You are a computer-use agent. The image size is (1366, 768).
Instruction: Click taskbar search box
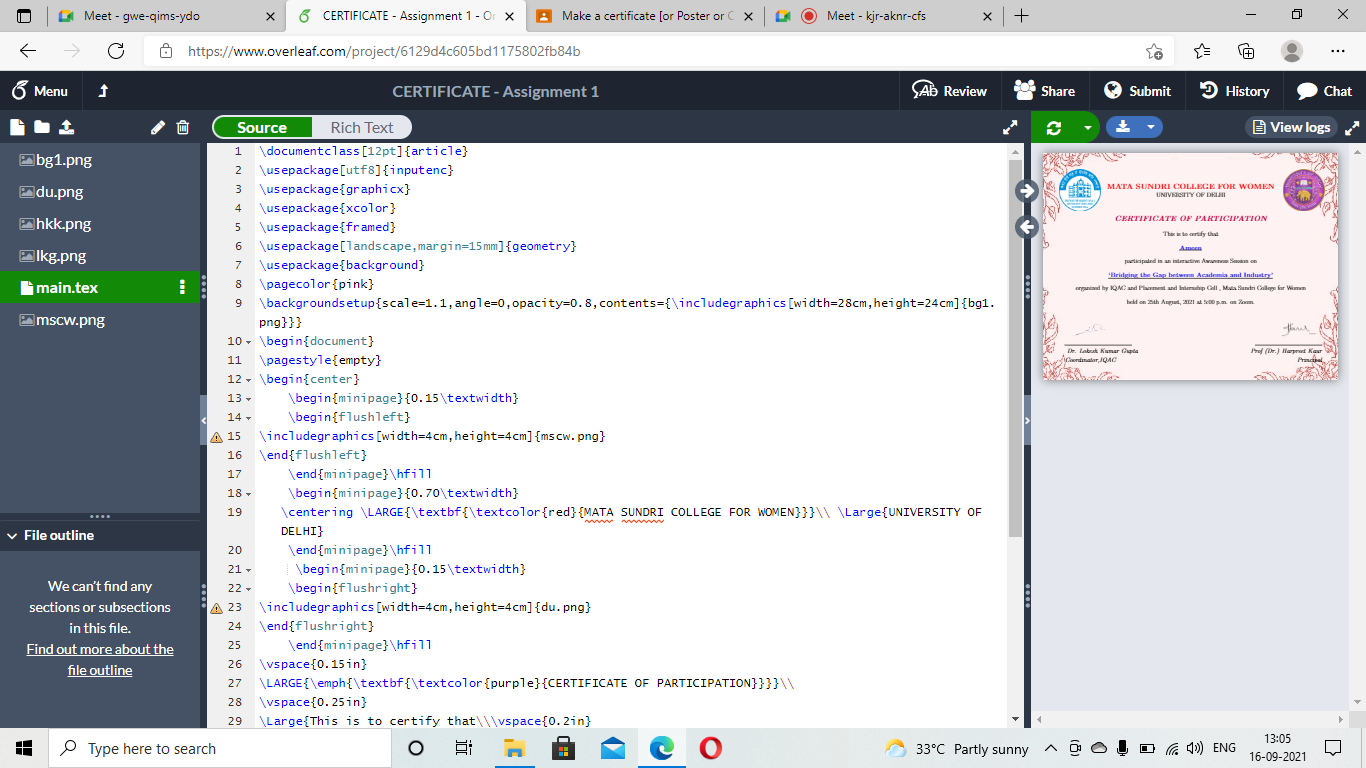pos(219,748)
